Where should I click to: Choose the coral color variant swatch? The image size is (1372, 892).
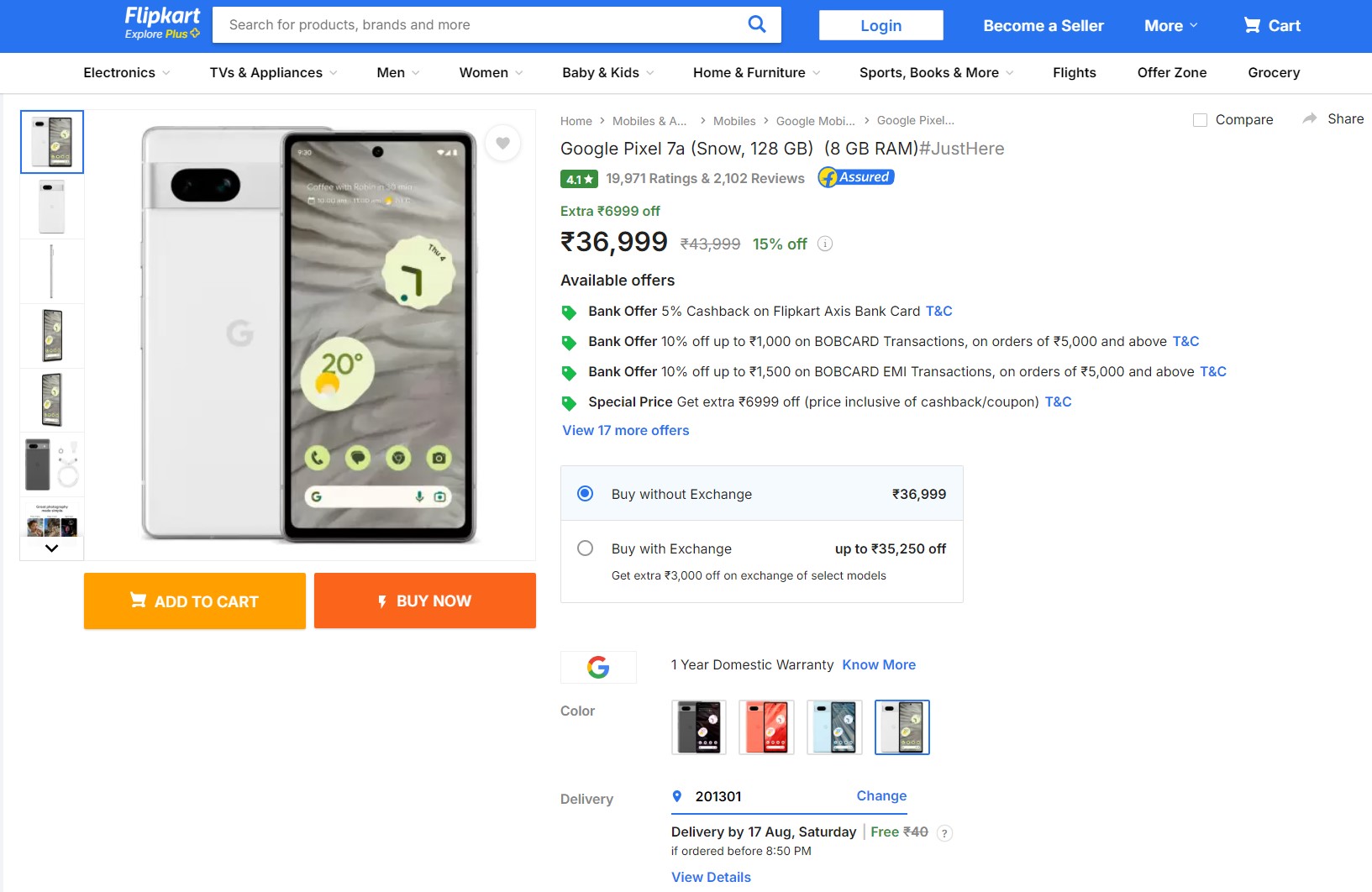(766, 727)
